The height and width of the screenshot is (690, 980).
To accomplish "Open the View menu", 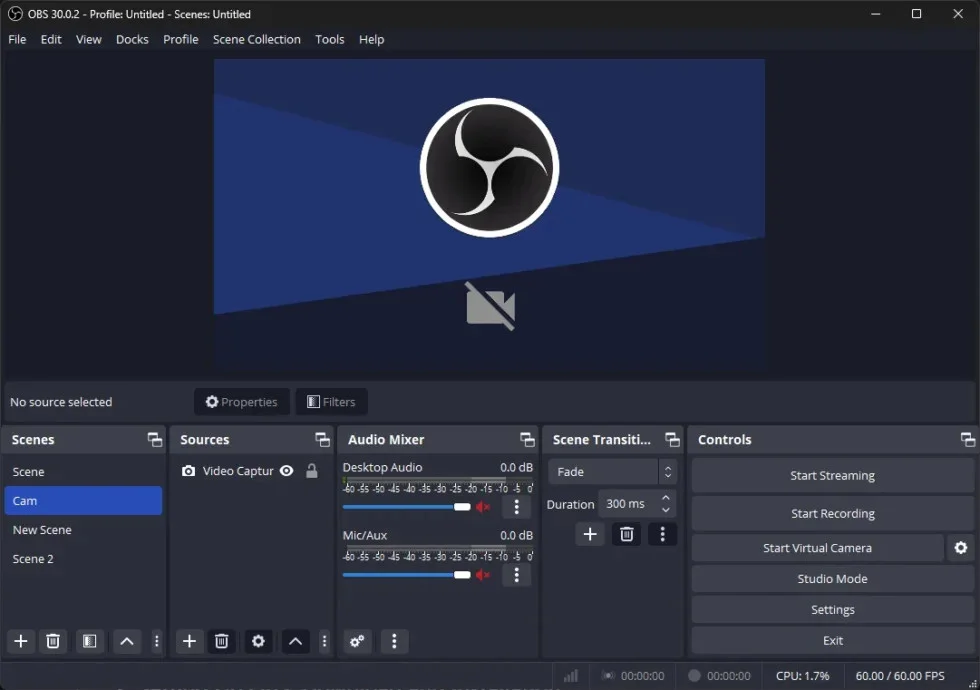I will coord(89,39).
